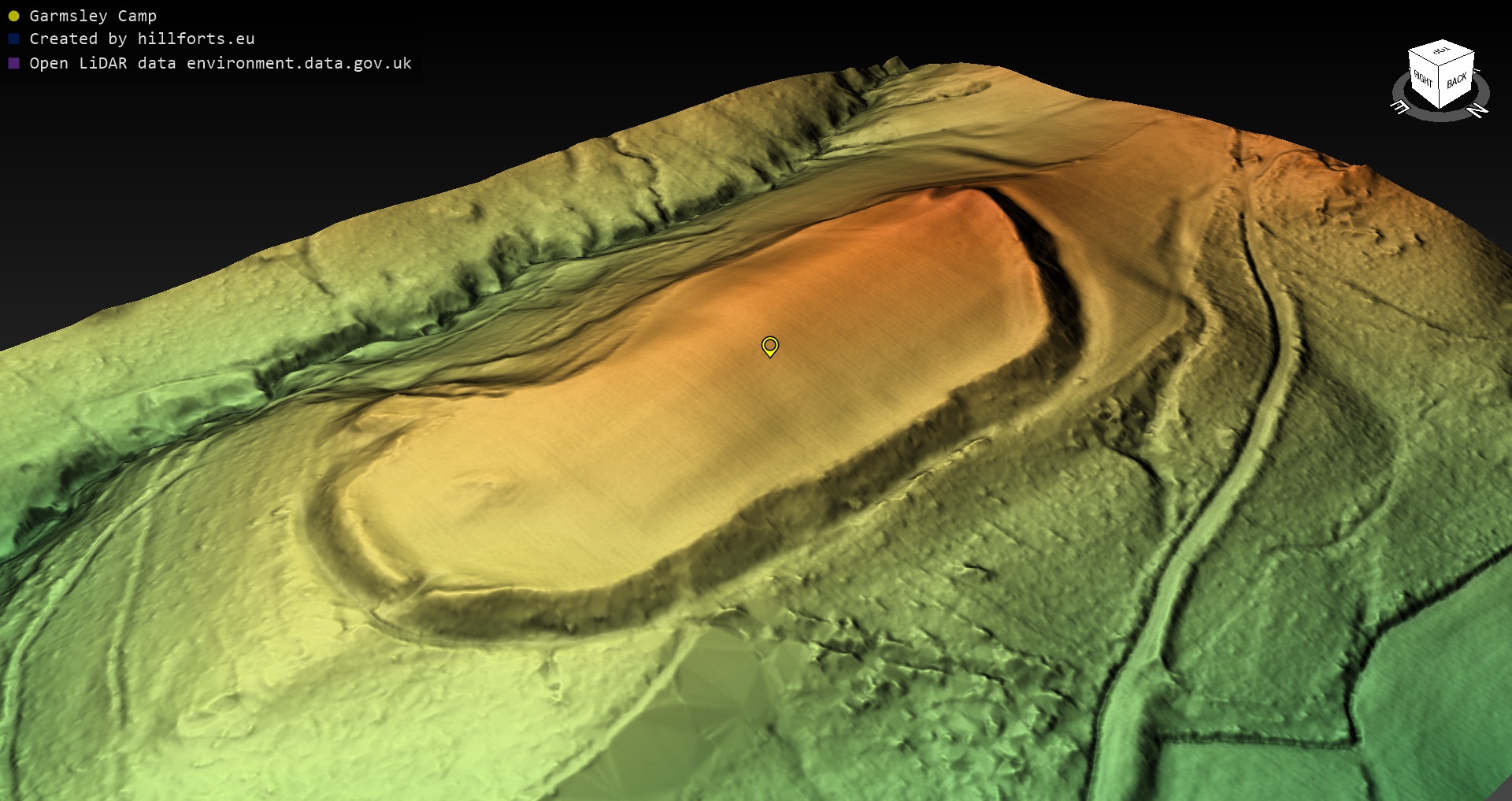
Task: Click the yellow pin marker on the hillfort
Action: click(769, 347)
